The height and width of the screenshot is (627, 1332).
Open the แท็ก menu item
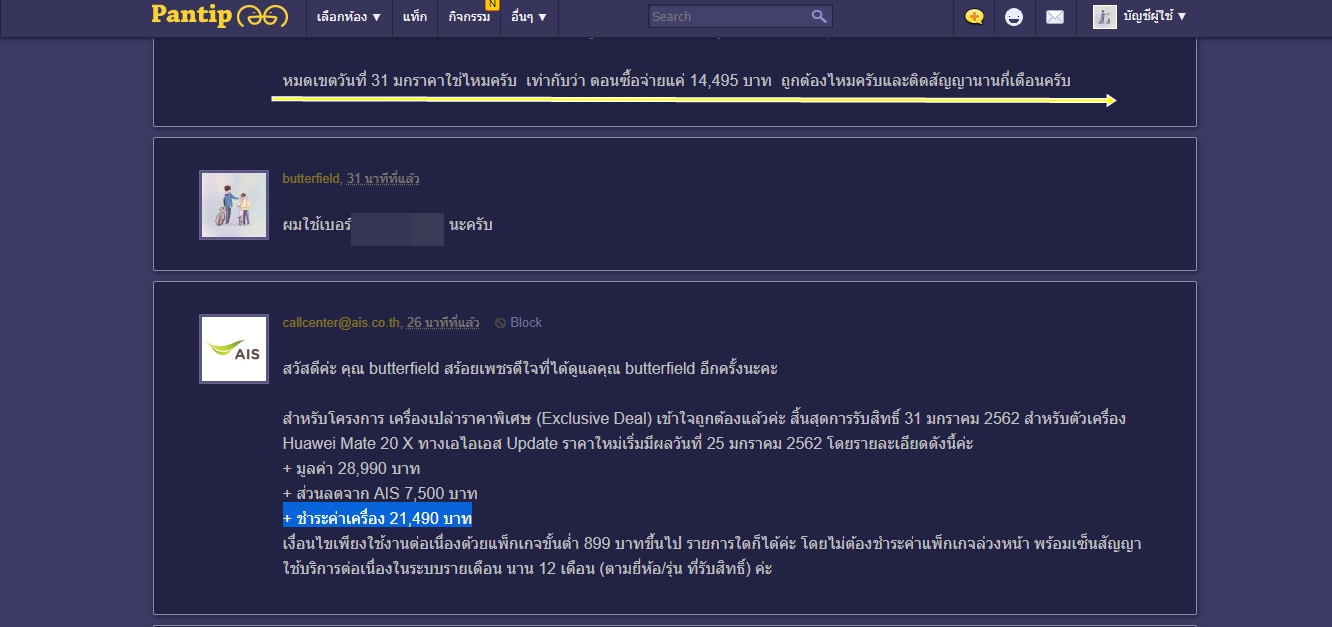(x=414, y=17)
